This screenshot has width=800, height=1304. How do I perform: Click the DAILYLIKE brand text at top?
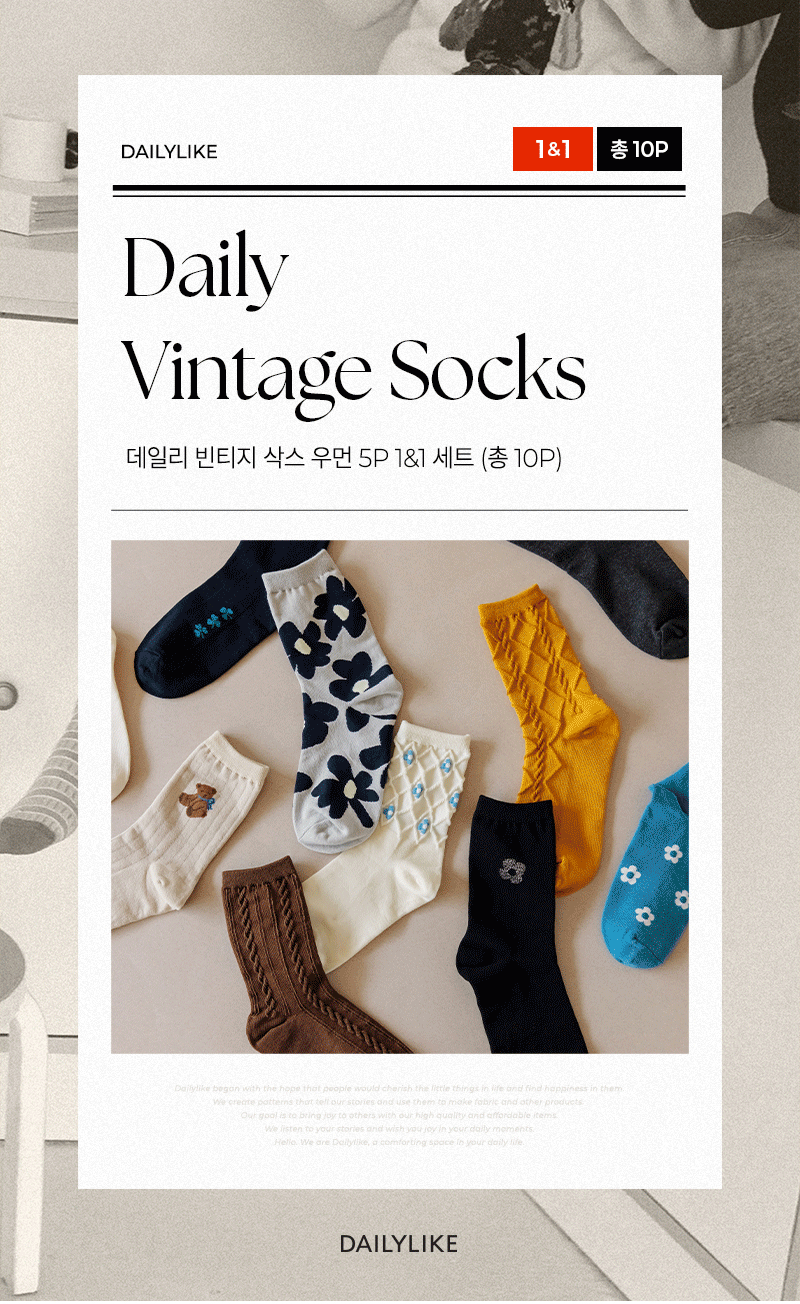click(x=169, y=152)
